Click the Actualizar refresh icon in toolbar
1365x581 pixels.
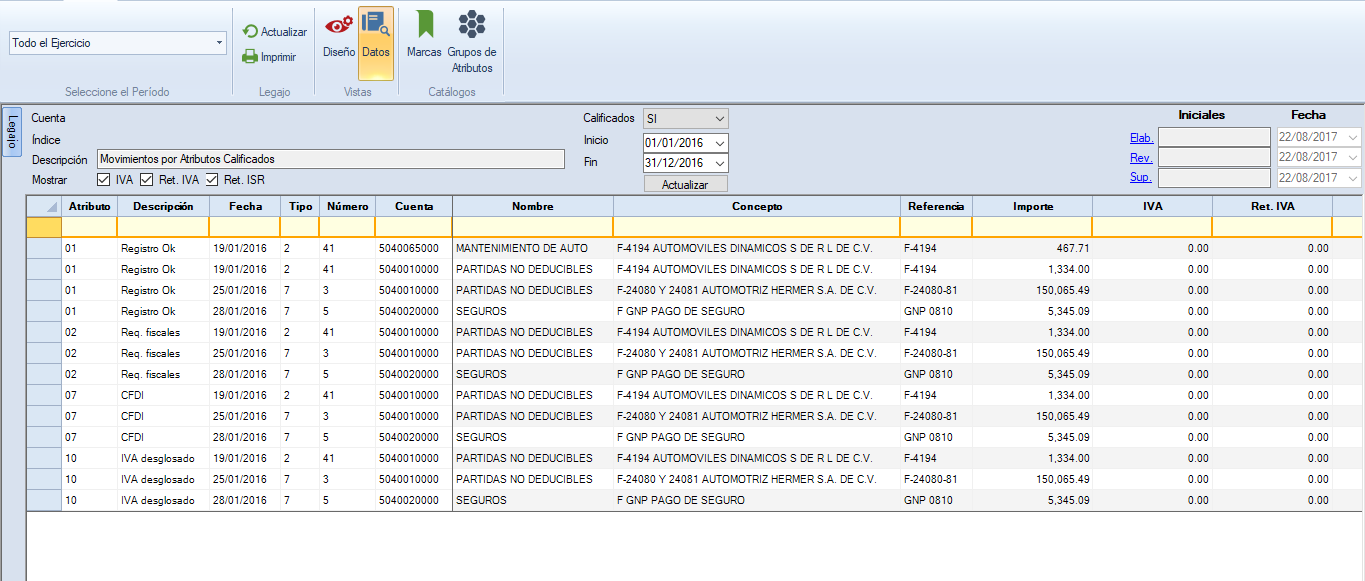coord(250,32)
